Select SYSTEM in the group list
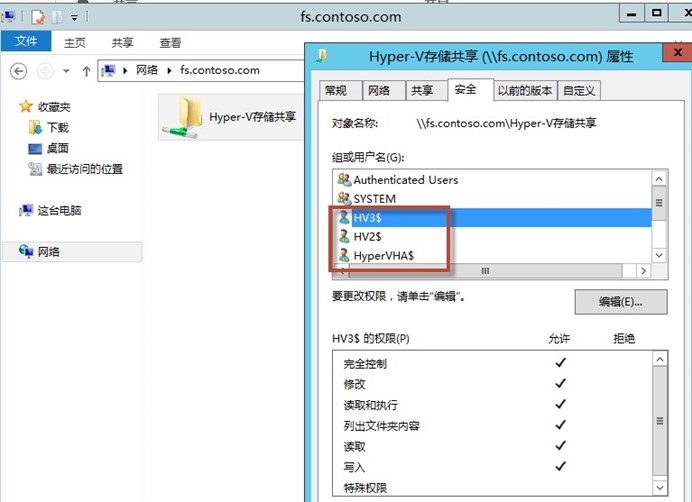This screenshot has width=692, height=502. click(x=492, y=199)
